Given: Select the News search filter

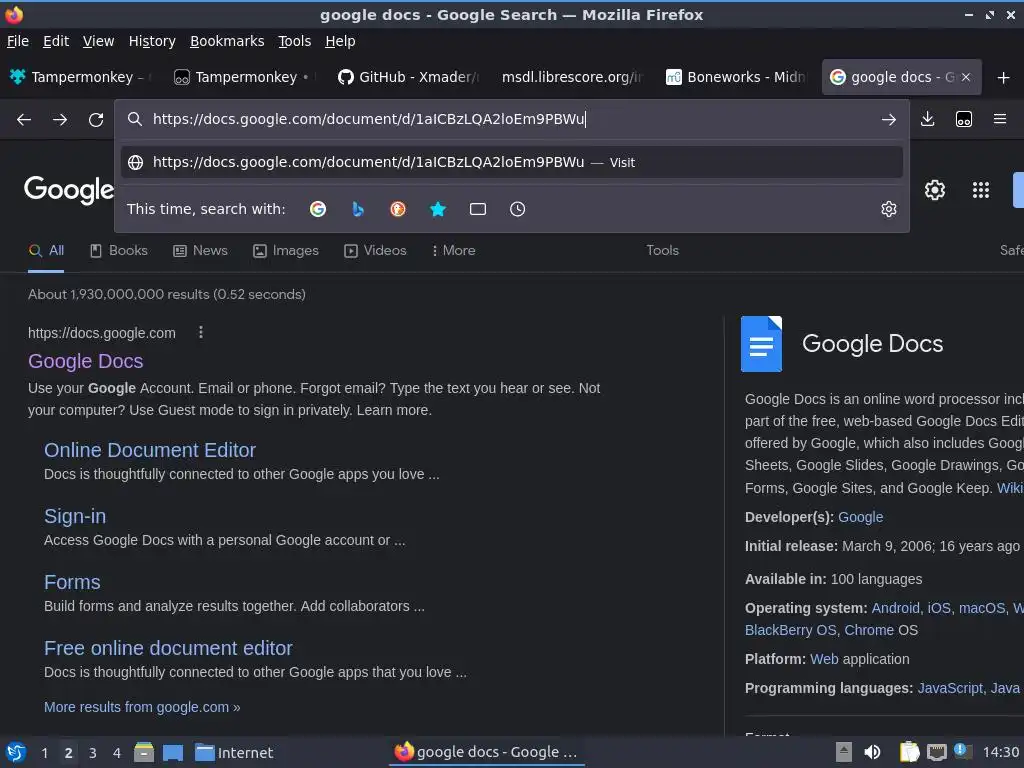Looking at the screenshot, I should (x=200, y=251).
